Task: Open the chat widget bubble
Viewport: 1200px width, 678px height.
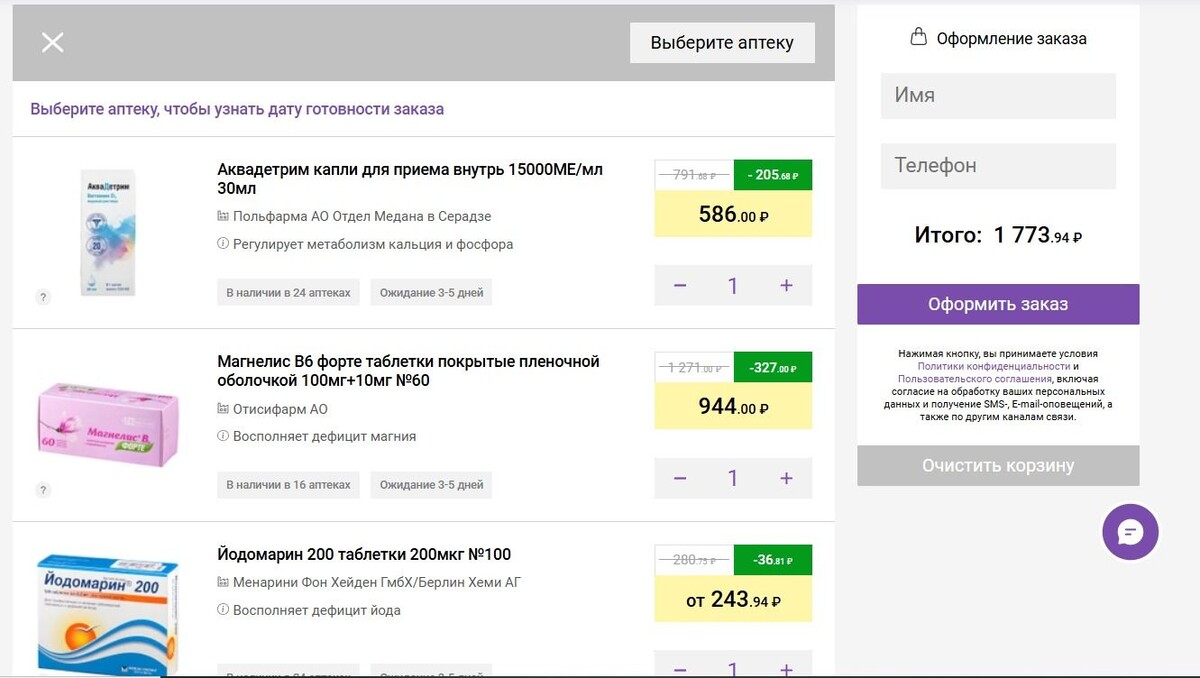Action: (x=1130, y=532)
